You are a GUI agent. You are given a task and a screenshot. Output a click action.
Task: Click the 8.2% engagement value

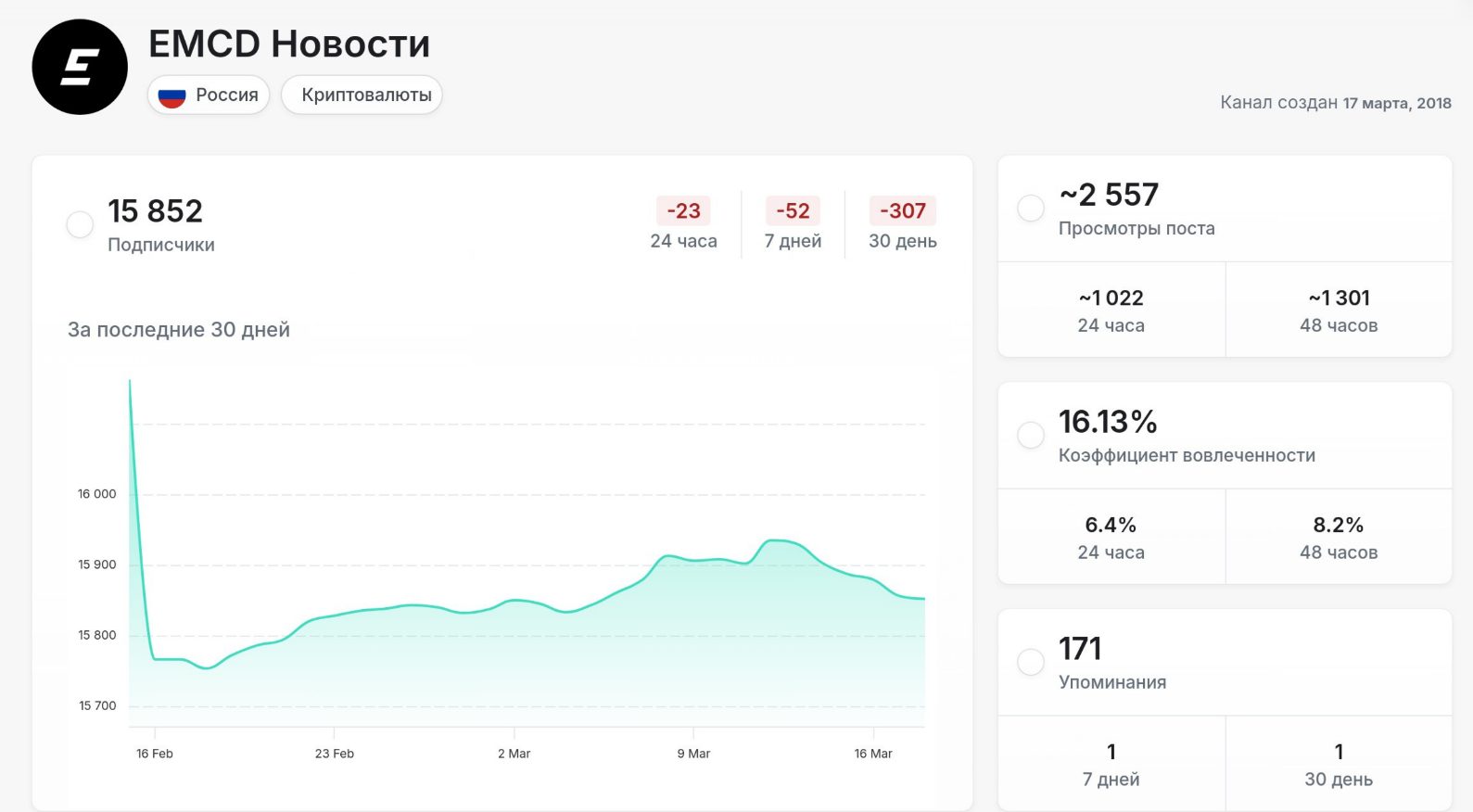(x=1339, y=525)
